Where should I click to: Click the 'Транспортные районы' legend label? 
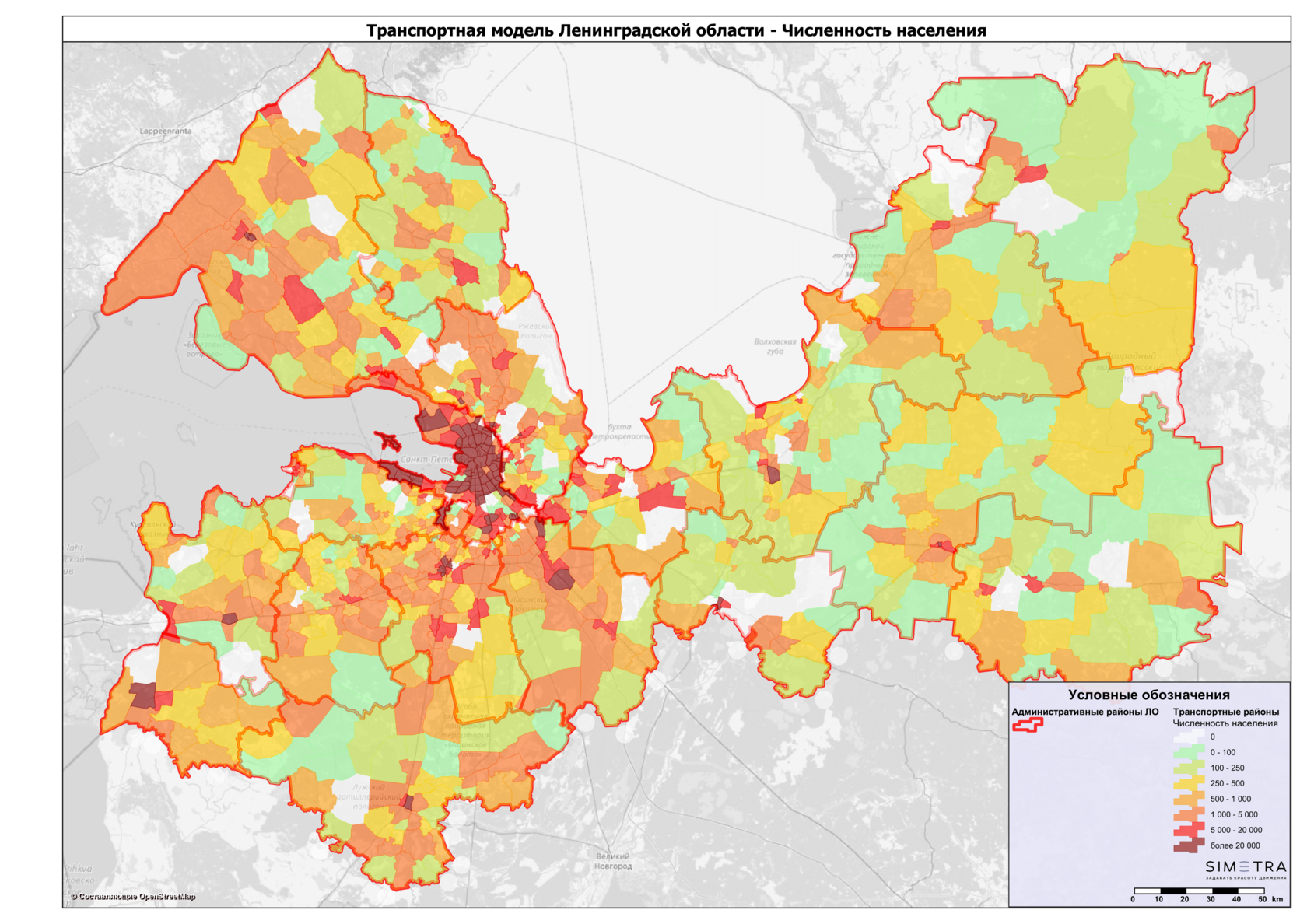pos(1225,712)
